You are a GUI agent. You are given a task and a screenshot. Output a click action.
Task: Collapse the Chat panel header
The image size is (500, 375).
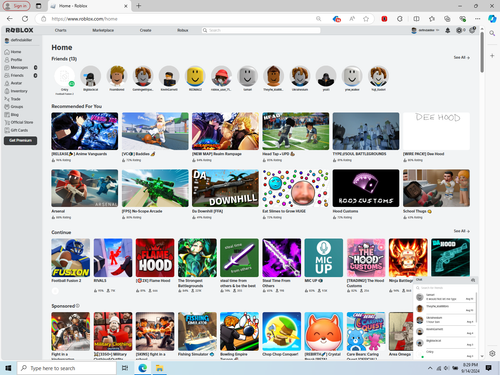pos(446,280)
